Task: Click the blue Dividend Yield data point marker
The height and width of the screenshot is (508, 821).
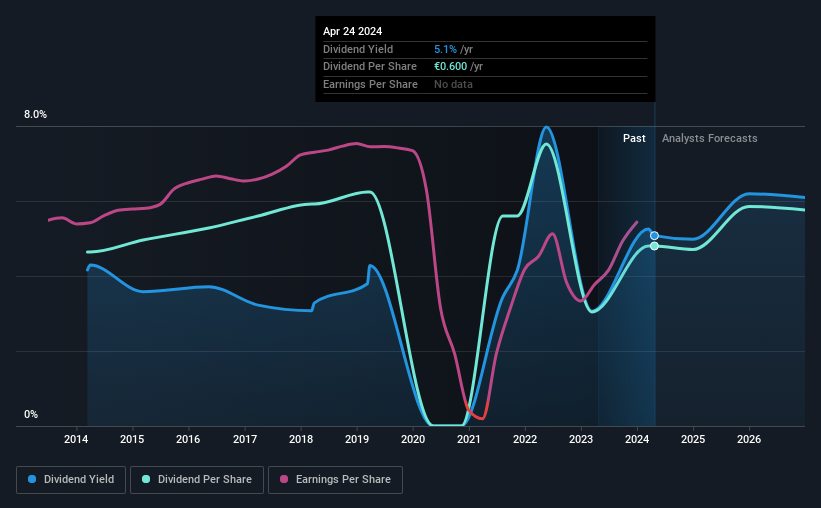Action: (654, 236)
